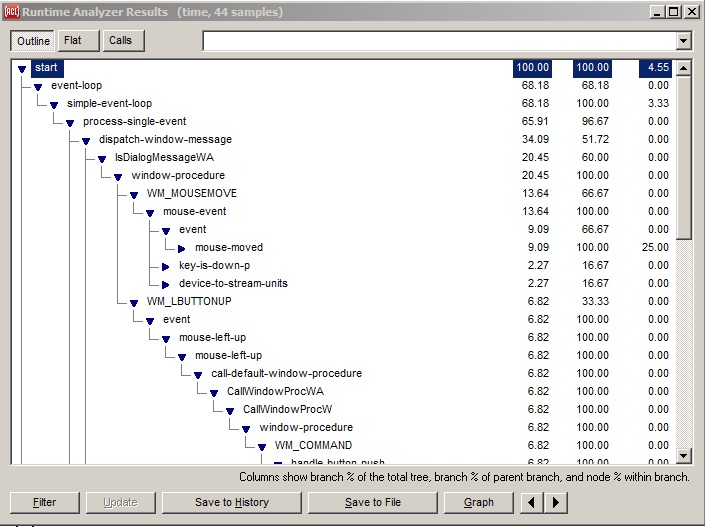Select the Outline tab

[x=33, y=41]
